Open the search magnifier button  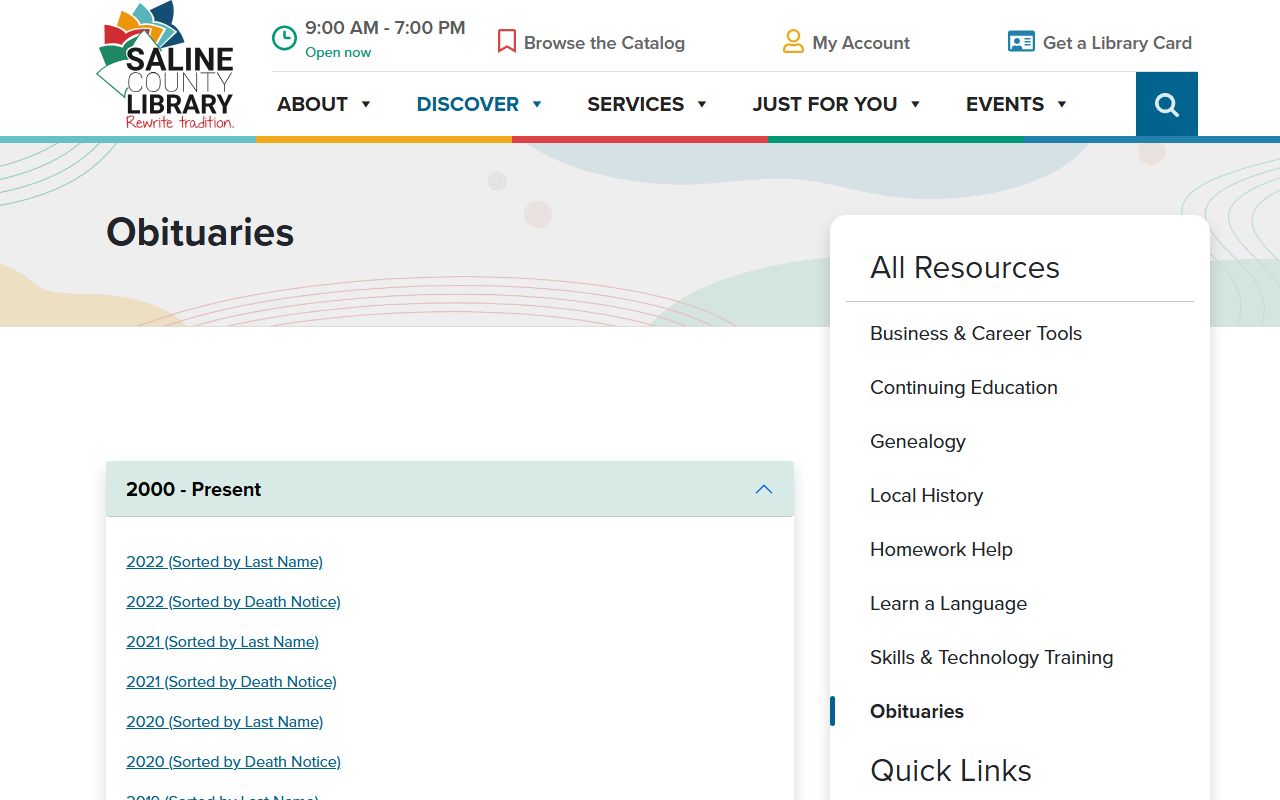click(x=1167, y=104)
